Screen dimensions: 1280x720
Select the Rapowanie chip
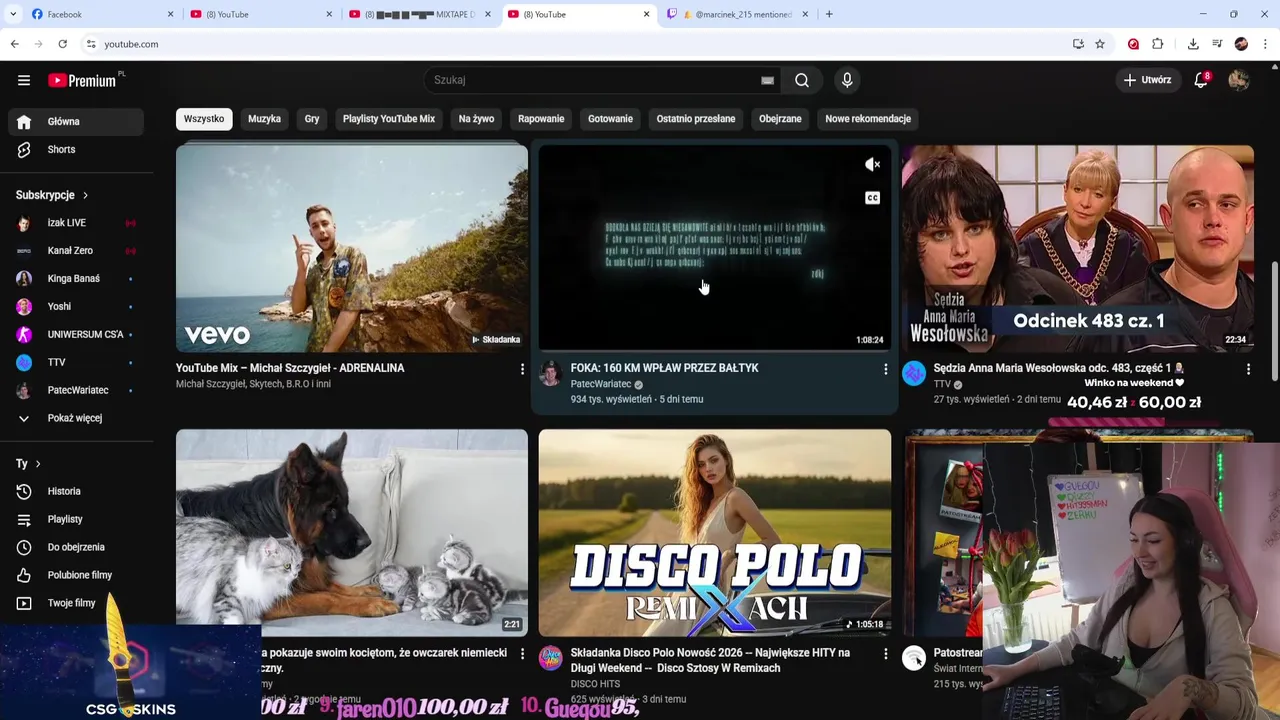point(541,118)
